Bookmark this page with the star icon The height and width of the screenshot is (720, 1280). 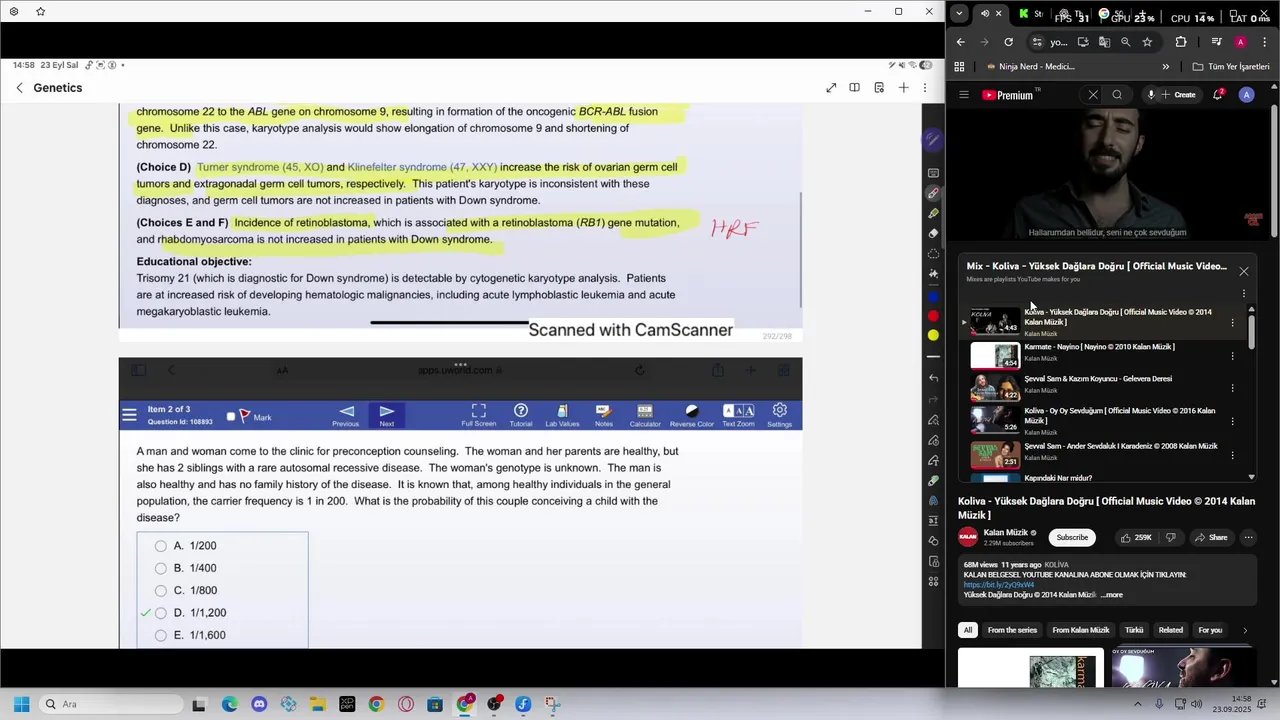pos(1147,42)
